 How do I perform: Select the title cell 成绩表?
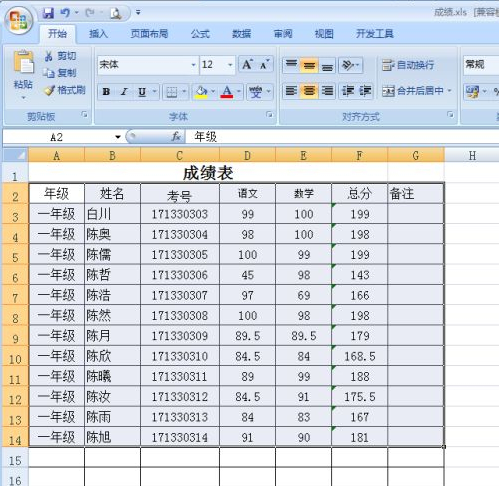208,173
